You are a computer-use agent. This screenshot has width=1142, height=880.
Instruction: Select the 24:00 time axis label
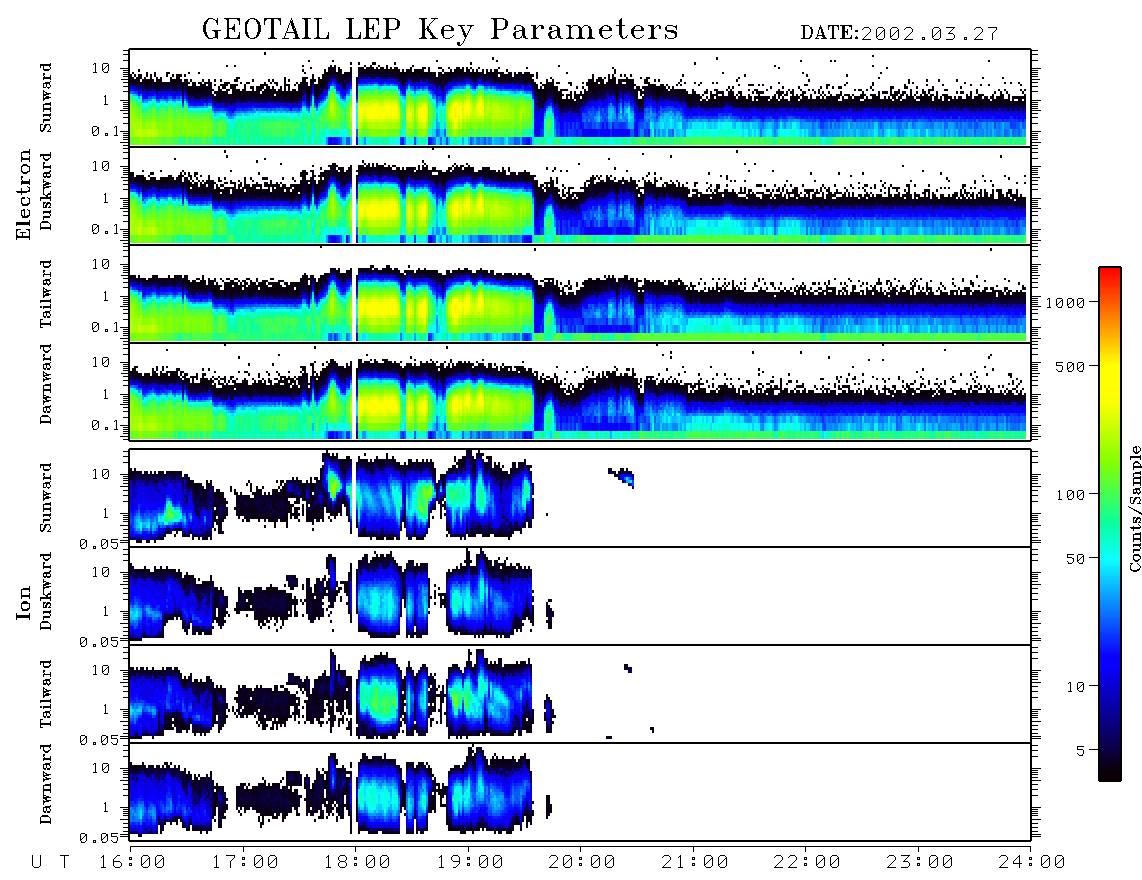[x=1032, y=863]
